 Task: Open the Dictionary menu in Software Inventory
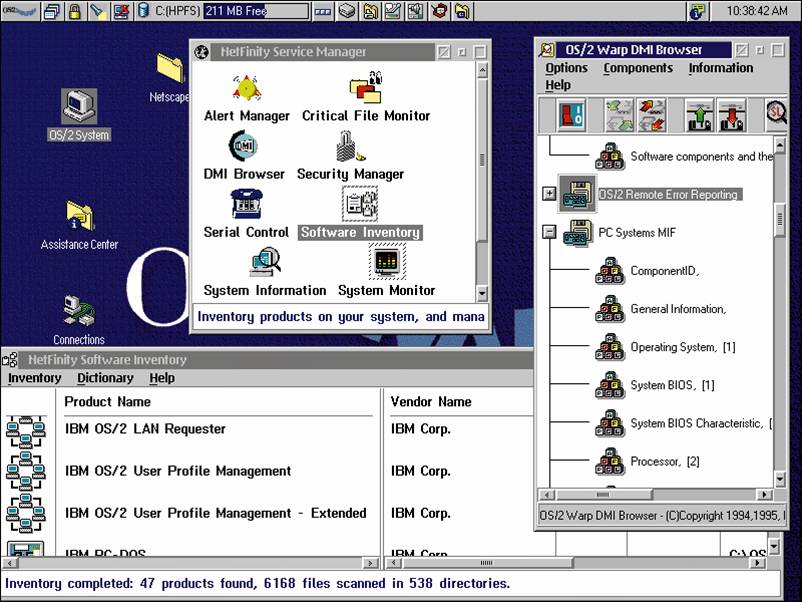[105, 378]
